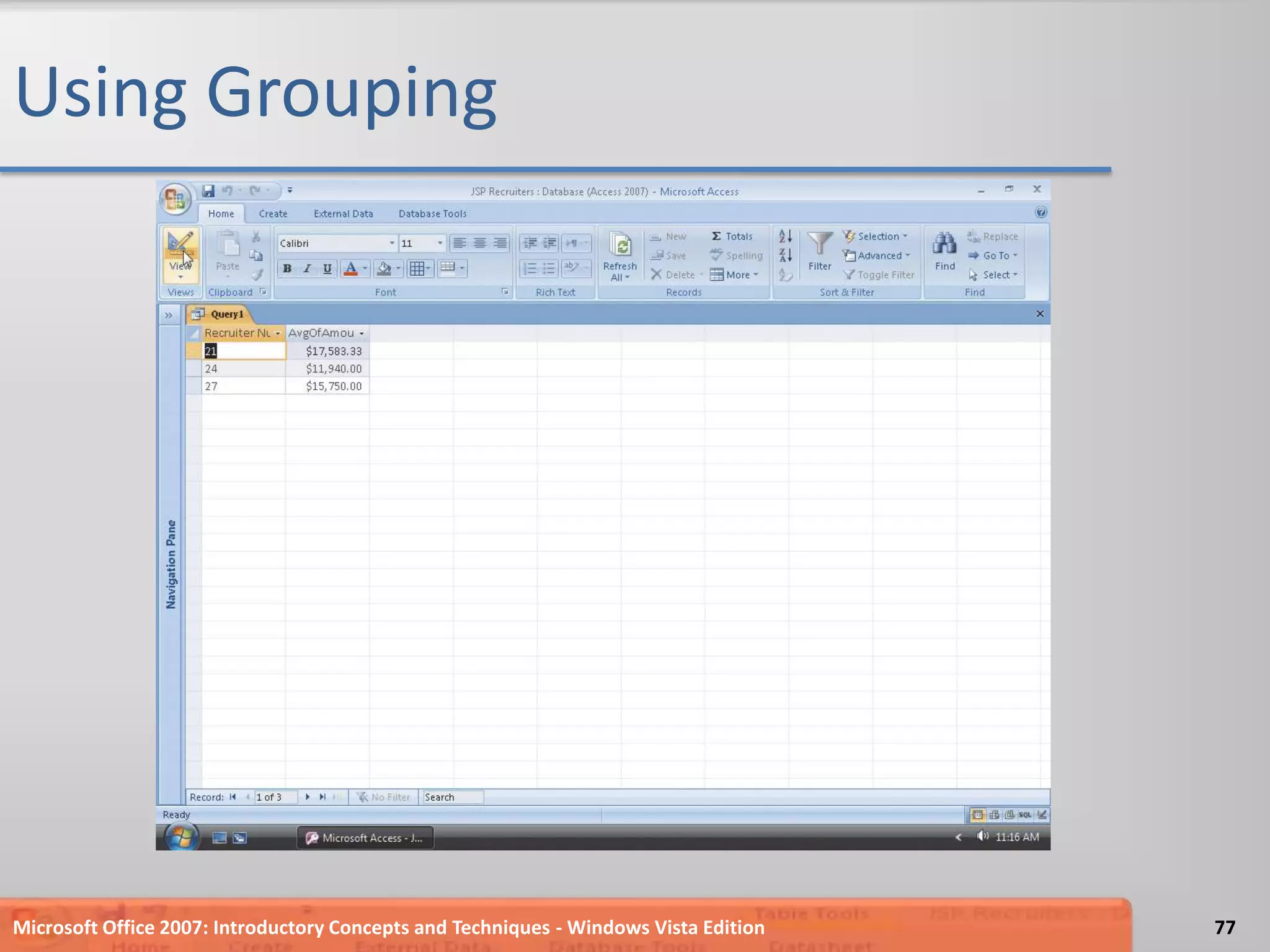Open the Go To dropdown
Image resolution: width=1270 pixels, height=952 pixels.
coord(993,255)
